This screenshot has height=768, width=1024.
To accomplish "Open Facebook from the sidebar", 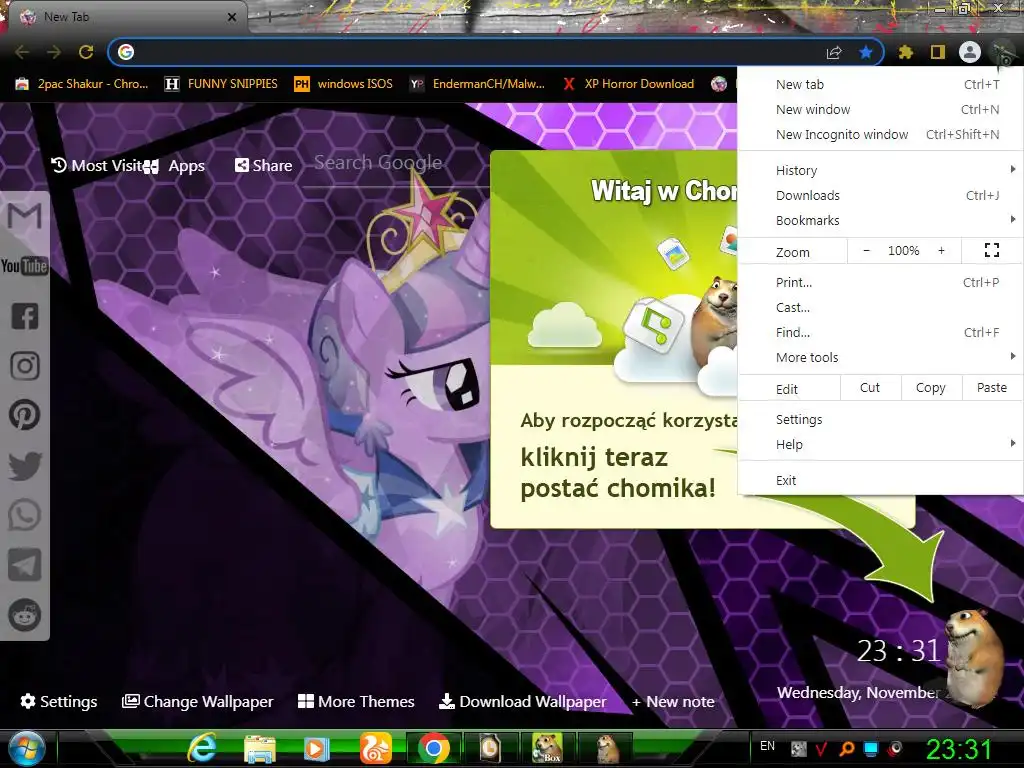I will click(25, 316).
